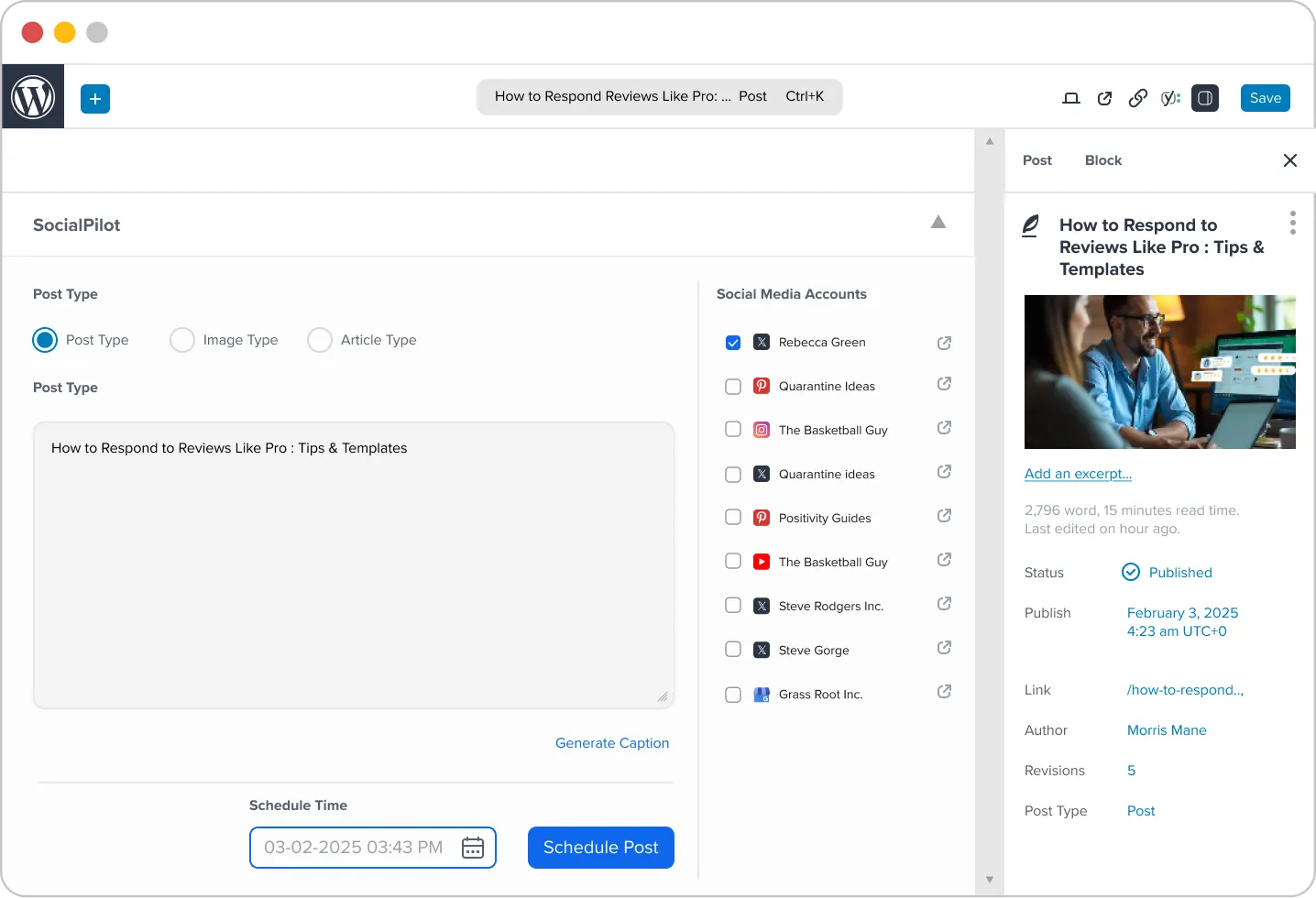Open the calendar icon in Schedule Time
The height and width of the screenshot is (898, 1316).
pos(473,848)
